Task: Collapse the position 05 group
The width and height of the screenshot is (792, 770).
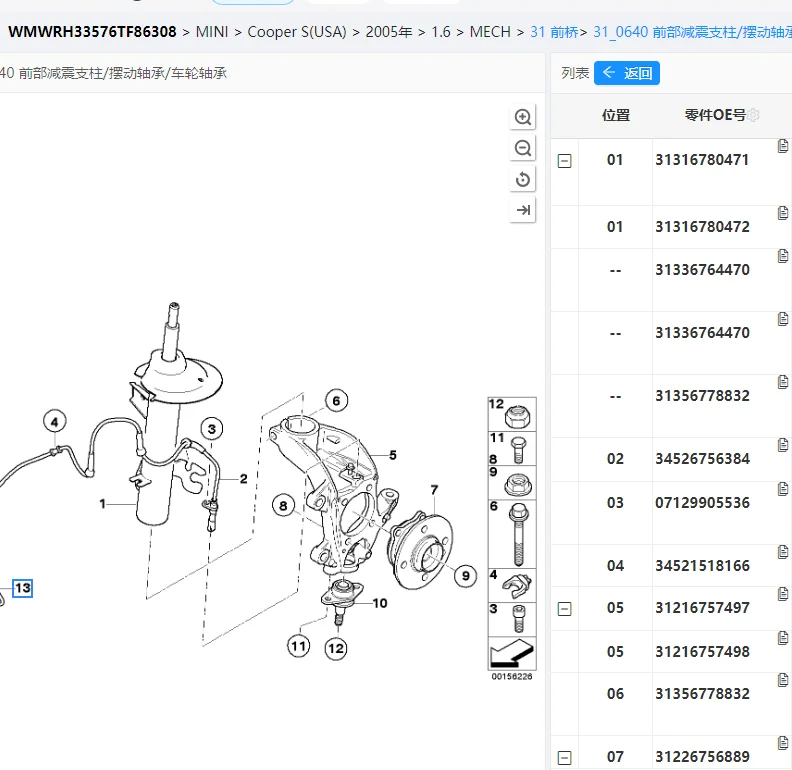Action: (564, 609)
